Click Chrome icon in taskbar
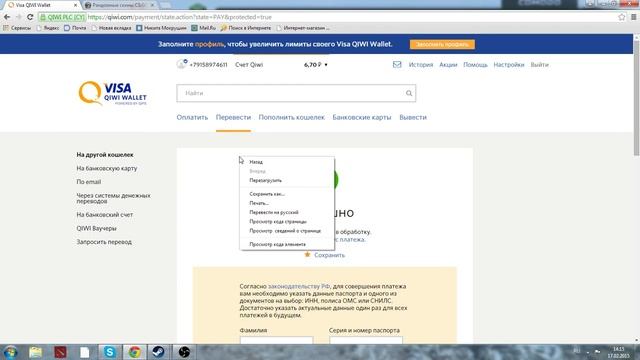Viewport: 640px width, 360px height. point(134,352)
